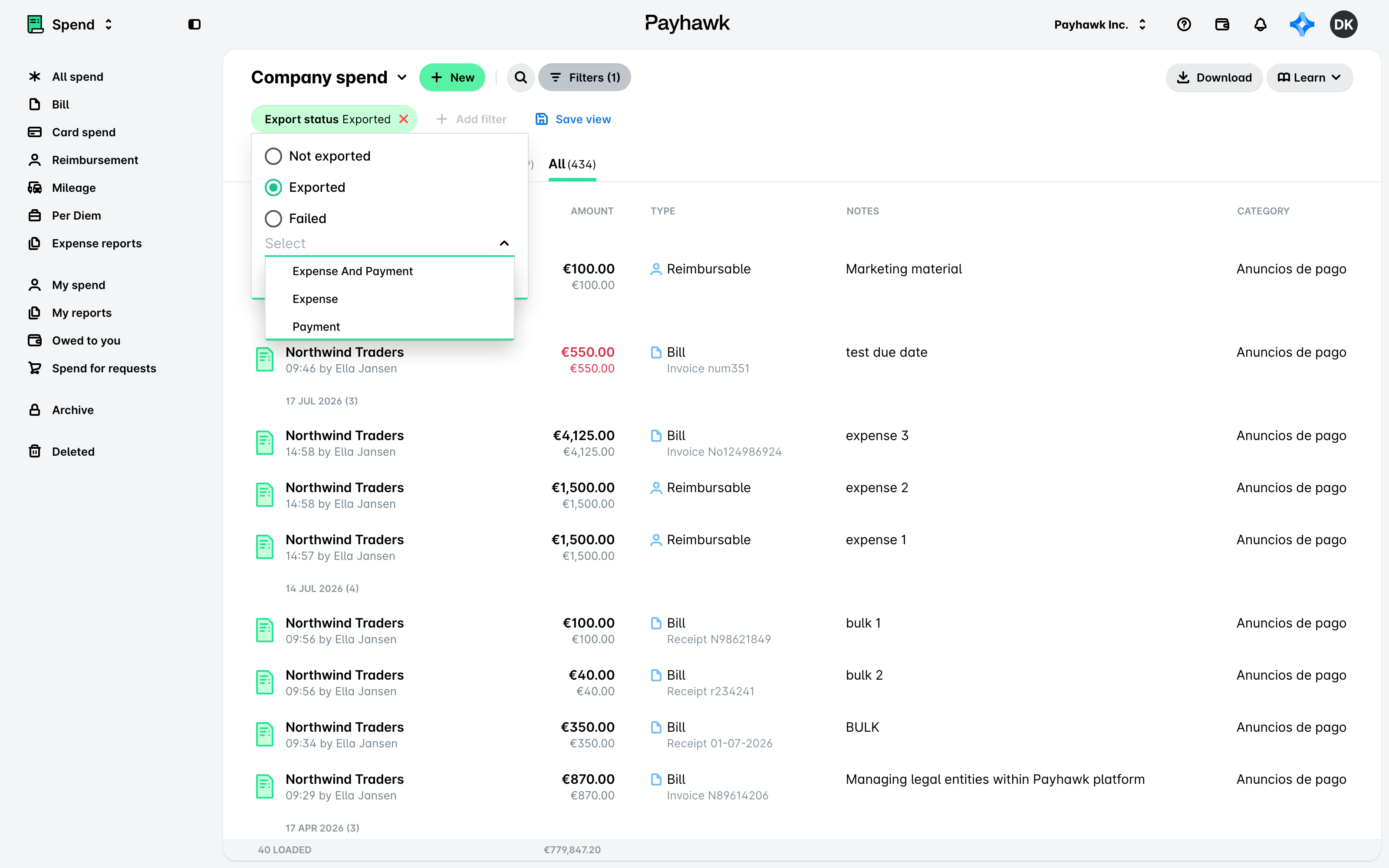Image resolution: width=1389 pixels, height=868 pixels.
Task: Collapse the sidebar panel icon
Action: pyautogui.click(x=194, y=24)
